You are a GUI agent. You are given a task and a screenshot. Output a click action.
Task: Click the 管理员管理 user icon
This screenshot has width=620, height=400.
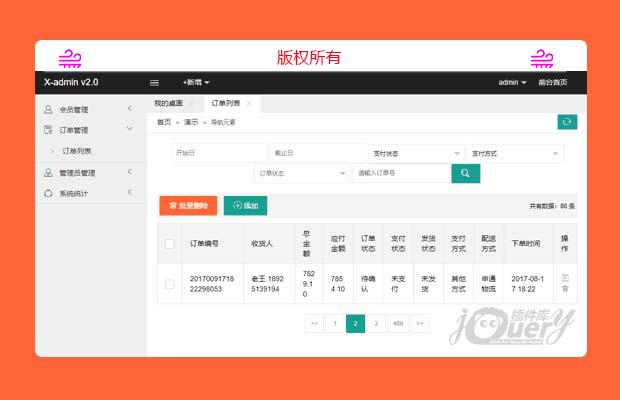(x=48, y=173)
